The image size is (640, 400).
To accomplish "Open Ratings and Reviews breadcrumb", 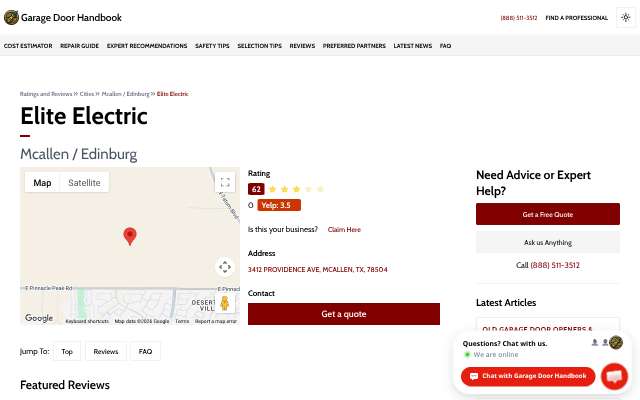I will point(46,94).
